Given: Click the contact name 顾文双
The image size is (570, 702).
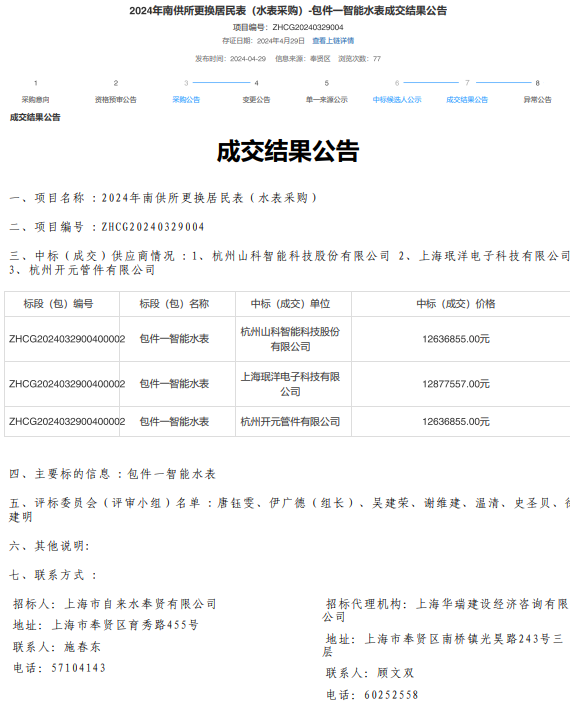Looking at the screenshot, I should tap(395, 673).
